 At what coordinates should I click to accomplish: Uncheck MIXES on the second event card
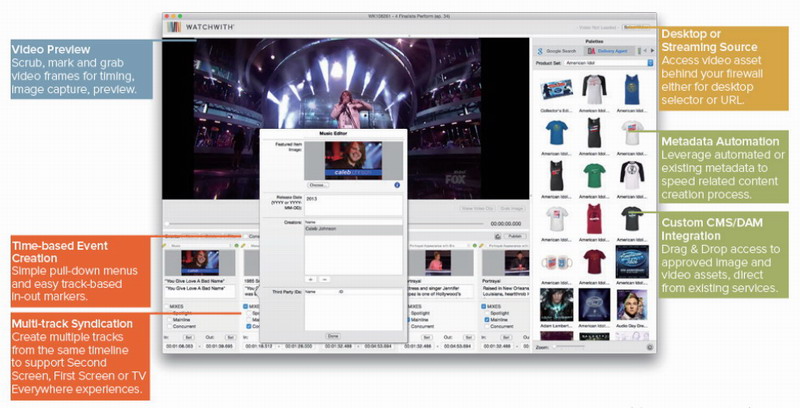245,307
